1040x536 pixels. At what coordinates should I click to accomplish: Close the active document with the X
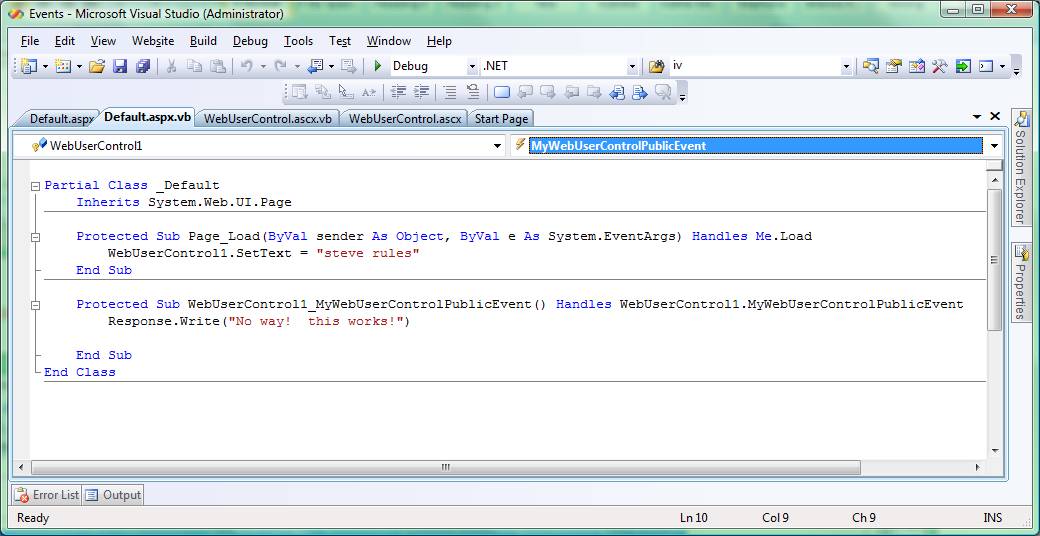click(x=994, y=116)
